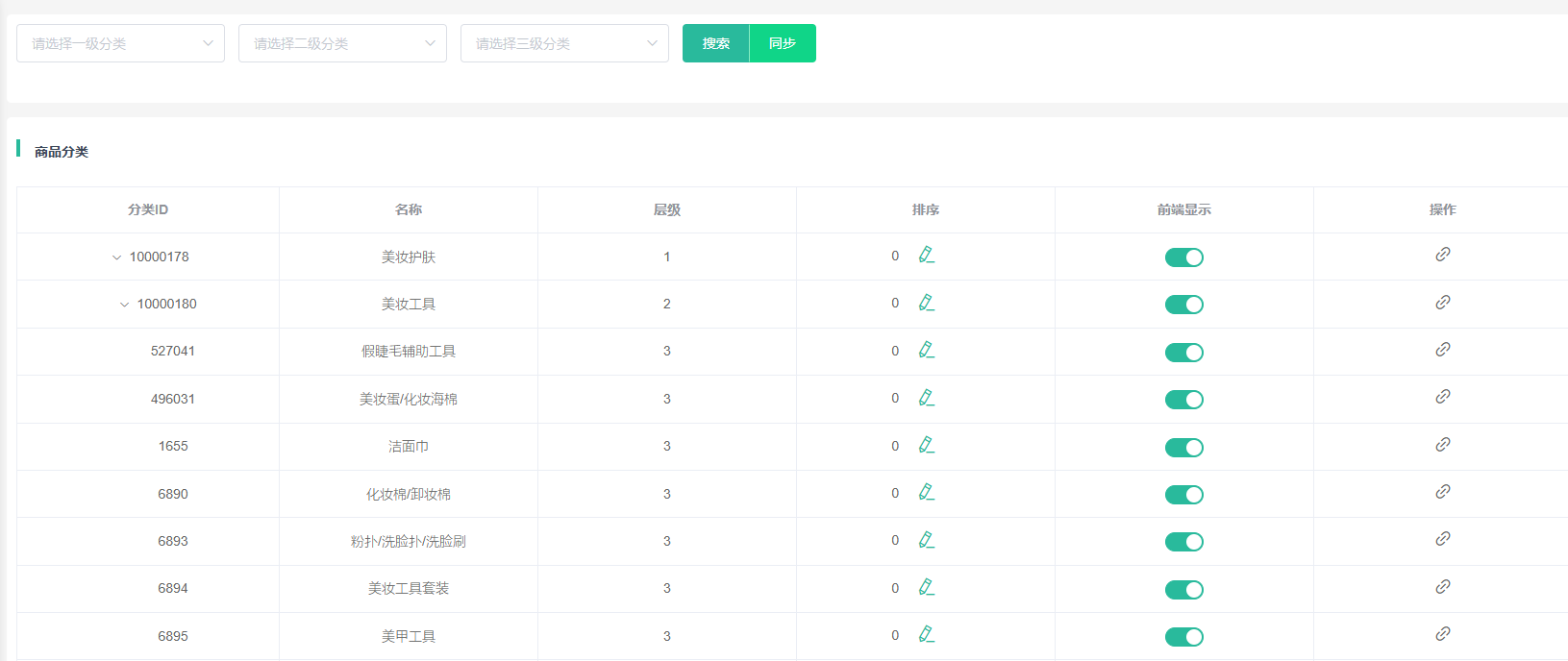The image size is (1568, 661).
Task: Open link action for 美妆蛋/化妆海棉
Action: [1442, 397]
